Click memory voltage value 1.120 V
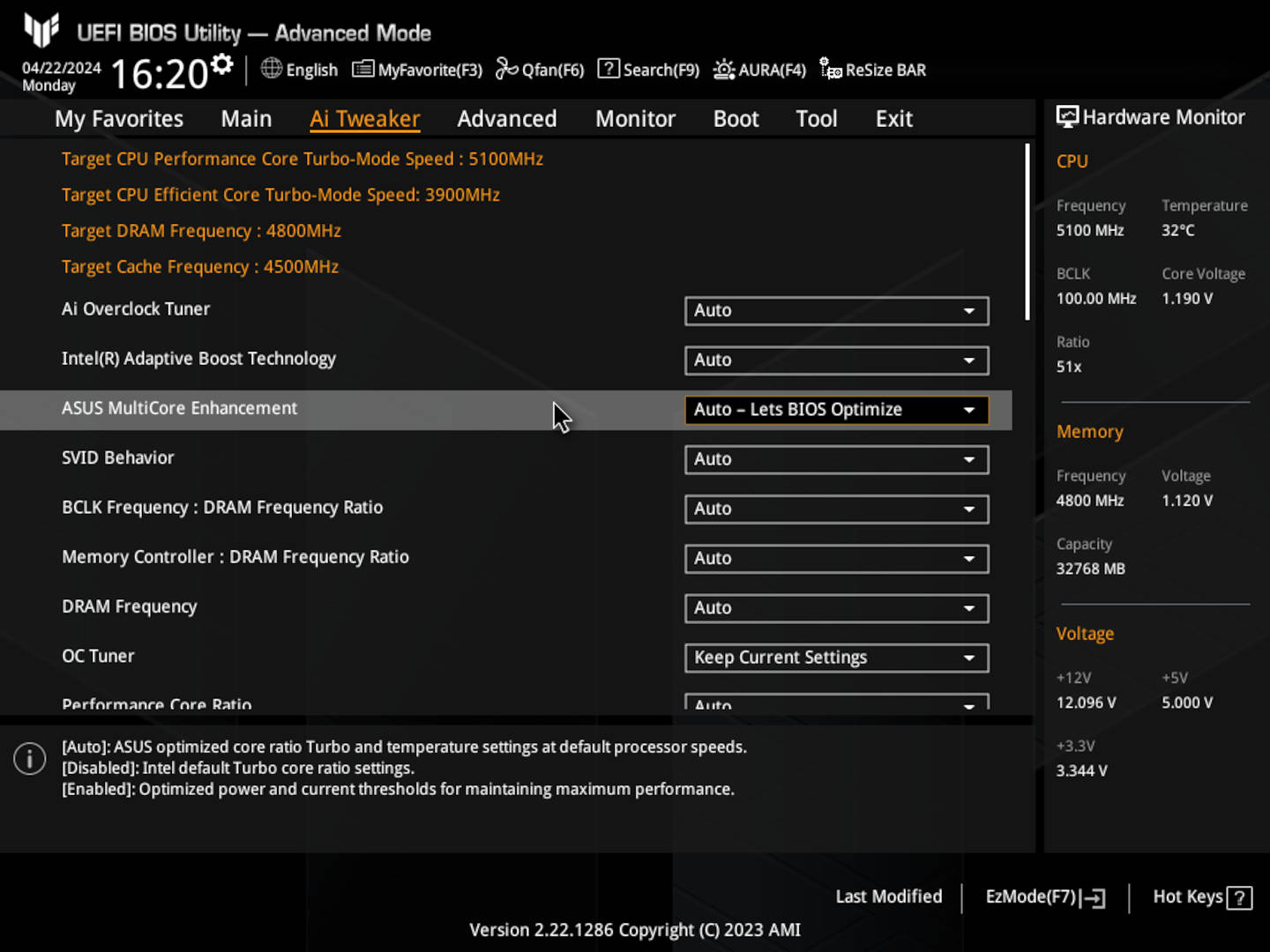This screenshot has width=1270, height=952. coord(1187,501)
